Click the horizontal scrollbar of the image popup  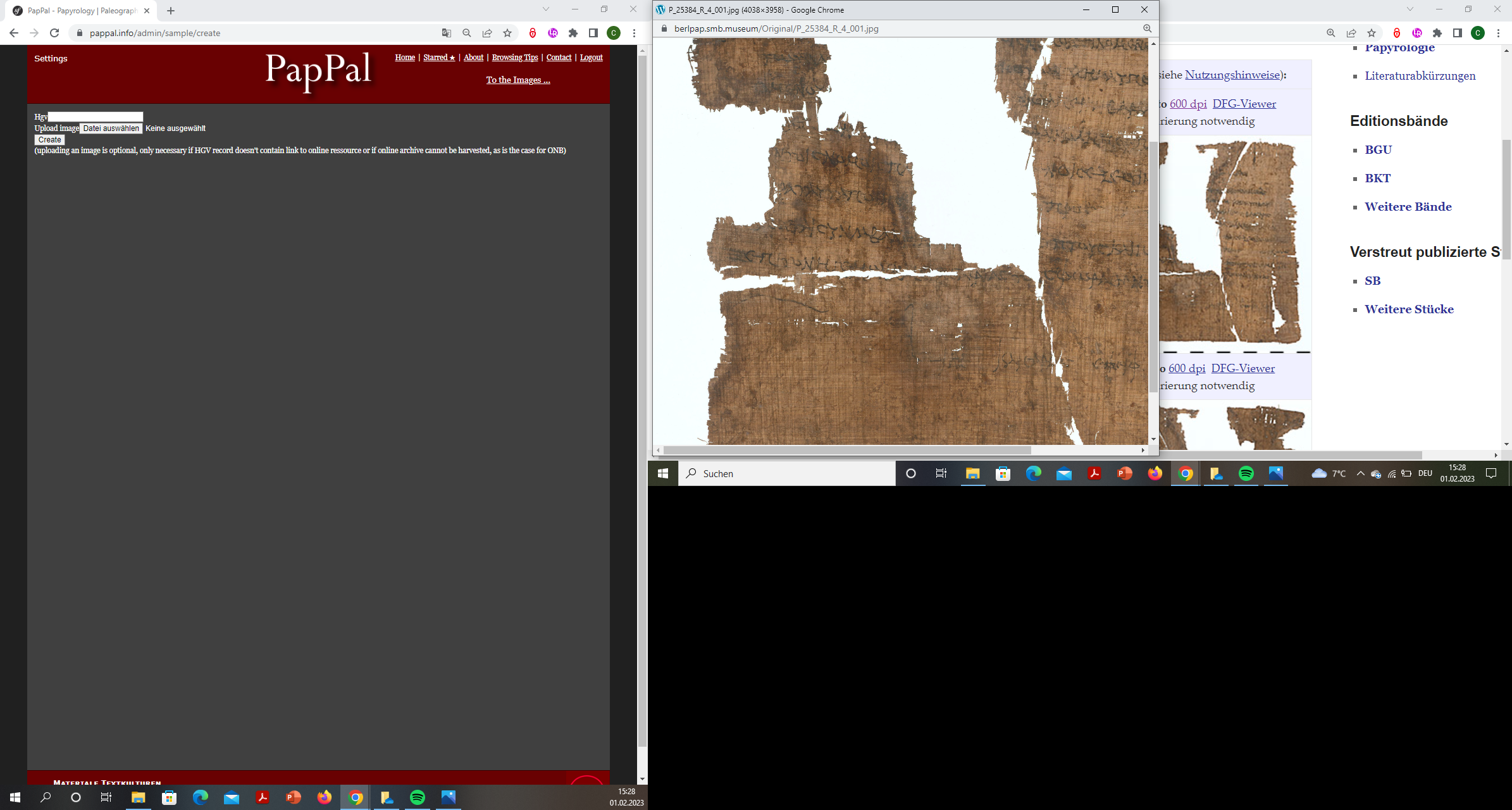[x=846, y=451]
